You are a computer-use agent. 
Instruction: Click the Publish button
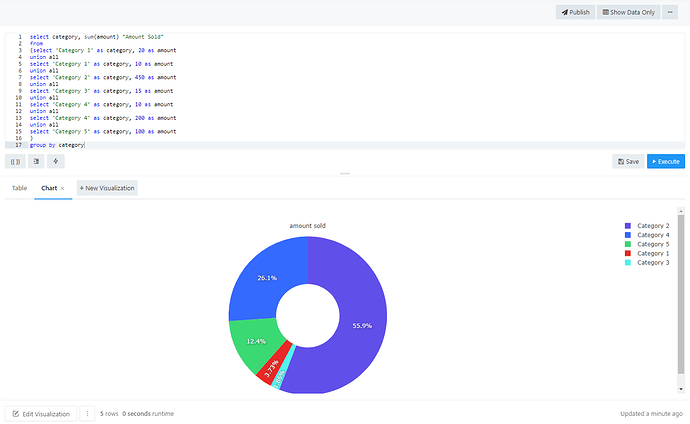click(575, 12)
